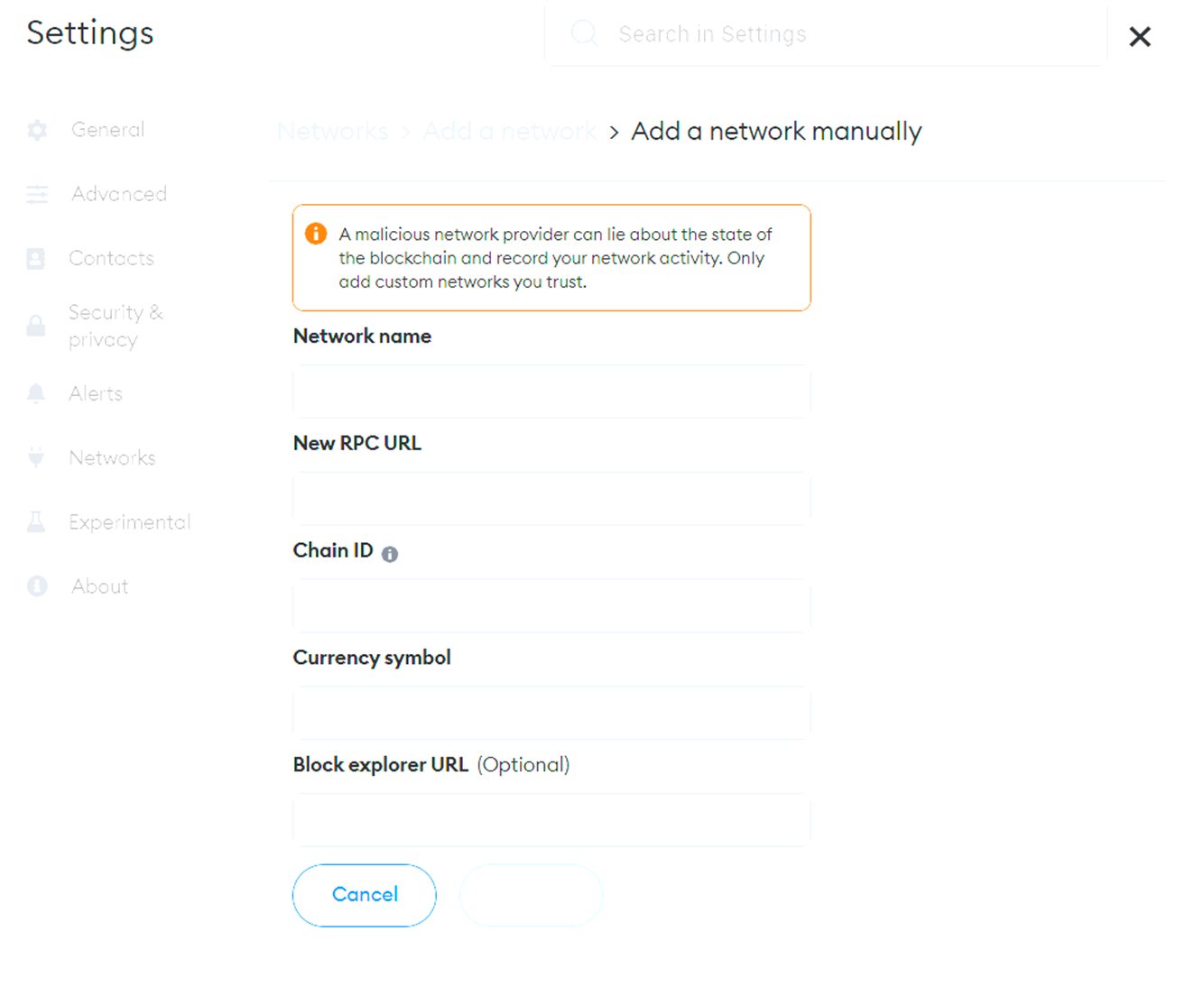Click the Security & privacy lock icon
The height and width of the screenshot is (1005, 1204).
click(x=36, y=326)
